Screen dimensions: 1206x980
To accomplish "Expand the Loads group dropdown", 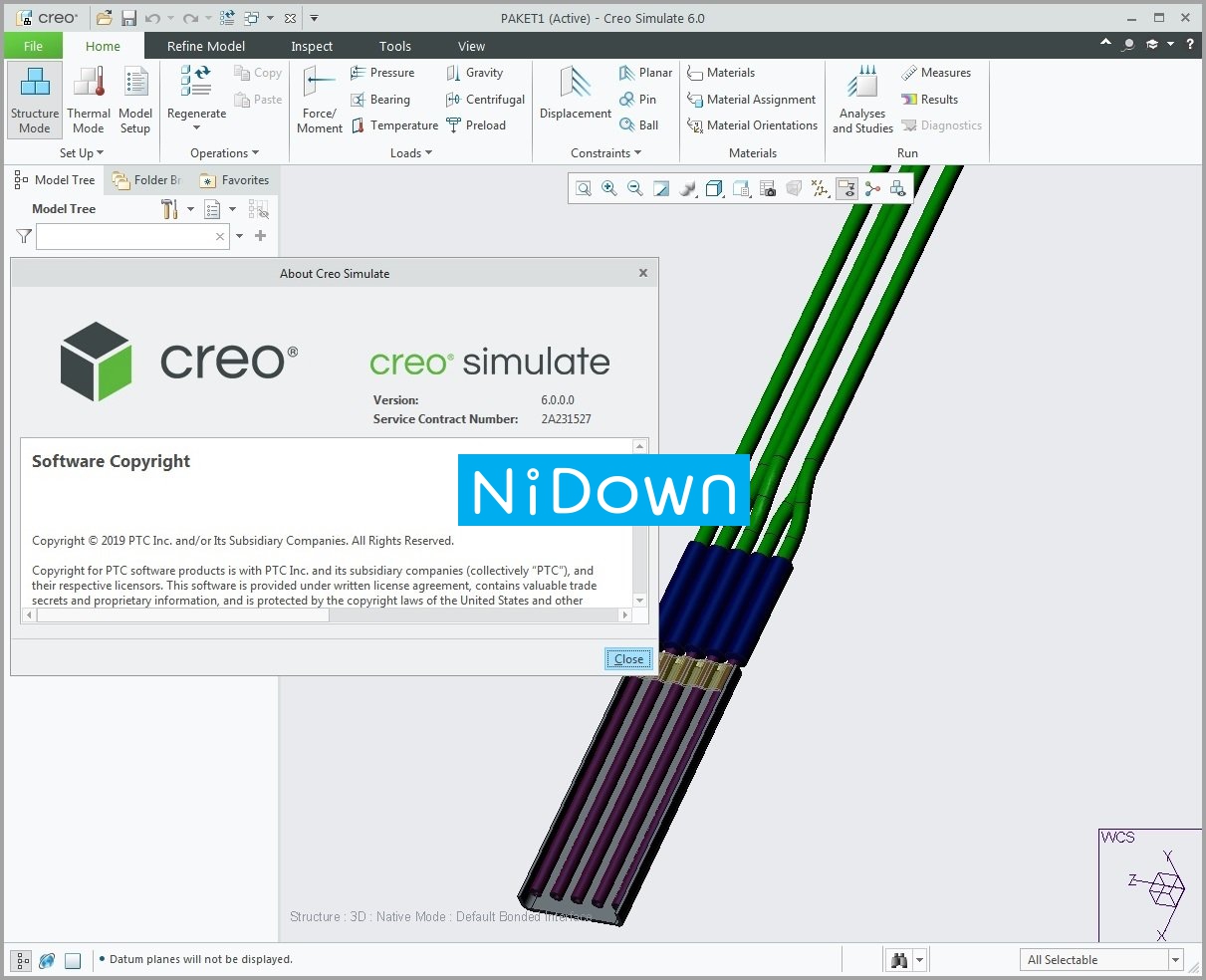I will click(x=411, y=153).
